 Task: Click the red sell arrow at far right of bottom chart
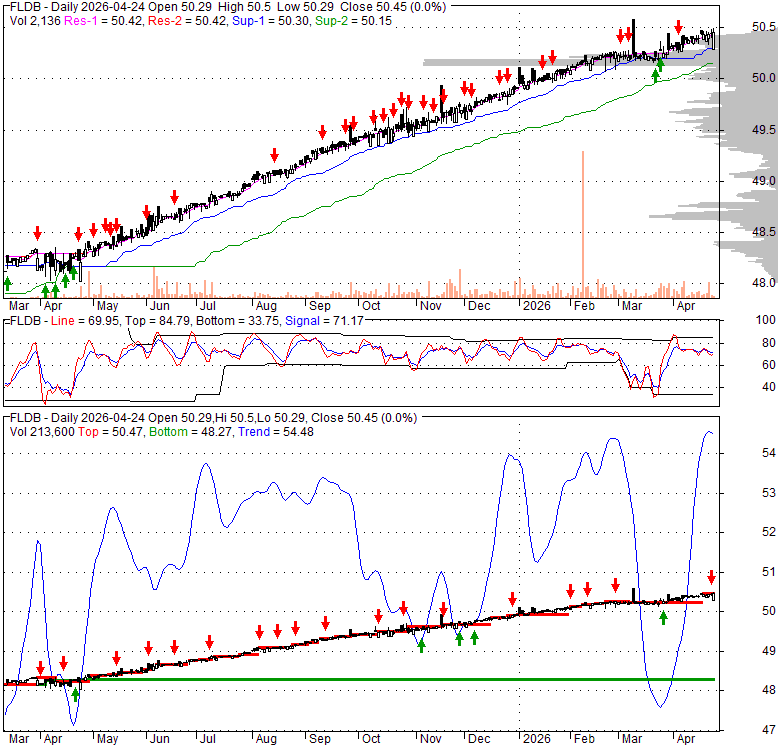[711, 577]
